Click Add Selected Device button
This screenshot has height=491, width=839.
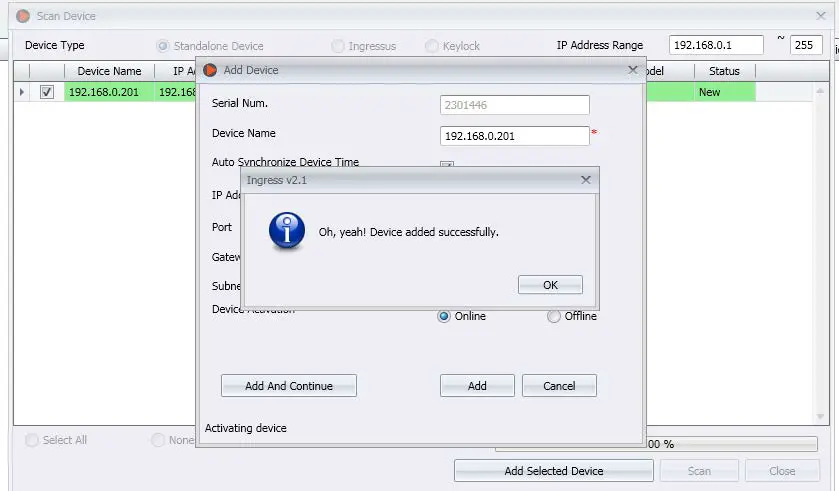click(x=554, y=471)
